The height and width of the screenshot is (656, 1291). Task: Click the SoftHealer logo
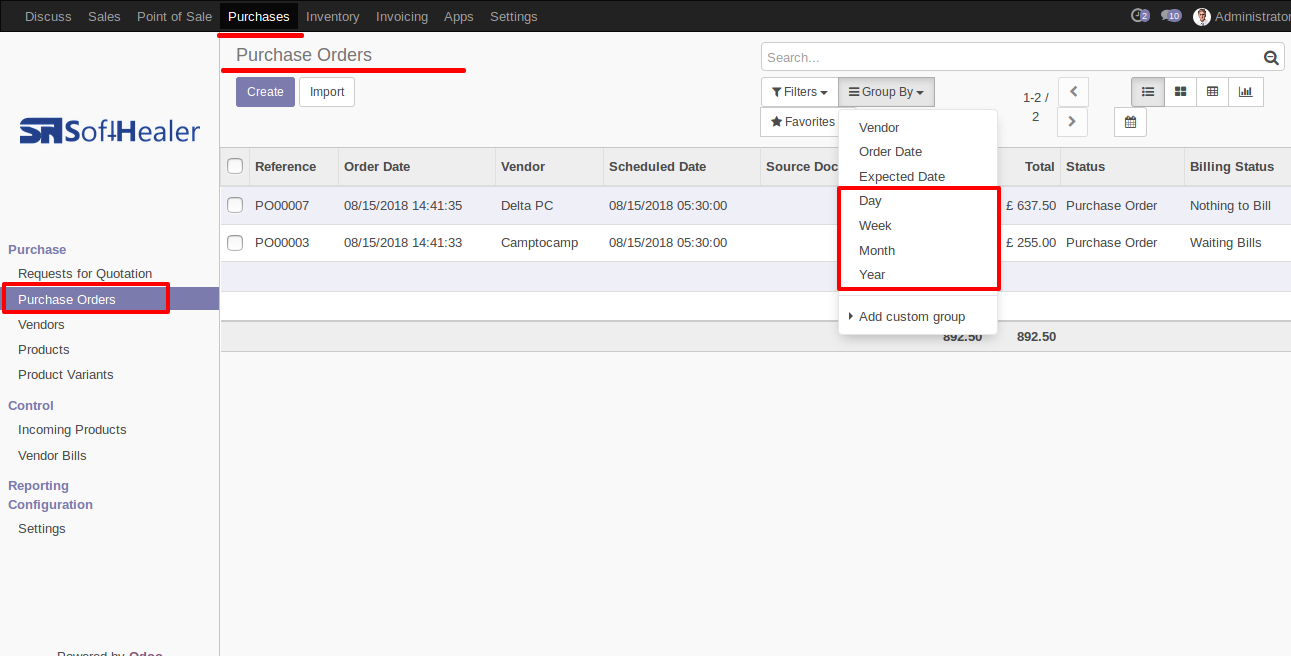110,131
